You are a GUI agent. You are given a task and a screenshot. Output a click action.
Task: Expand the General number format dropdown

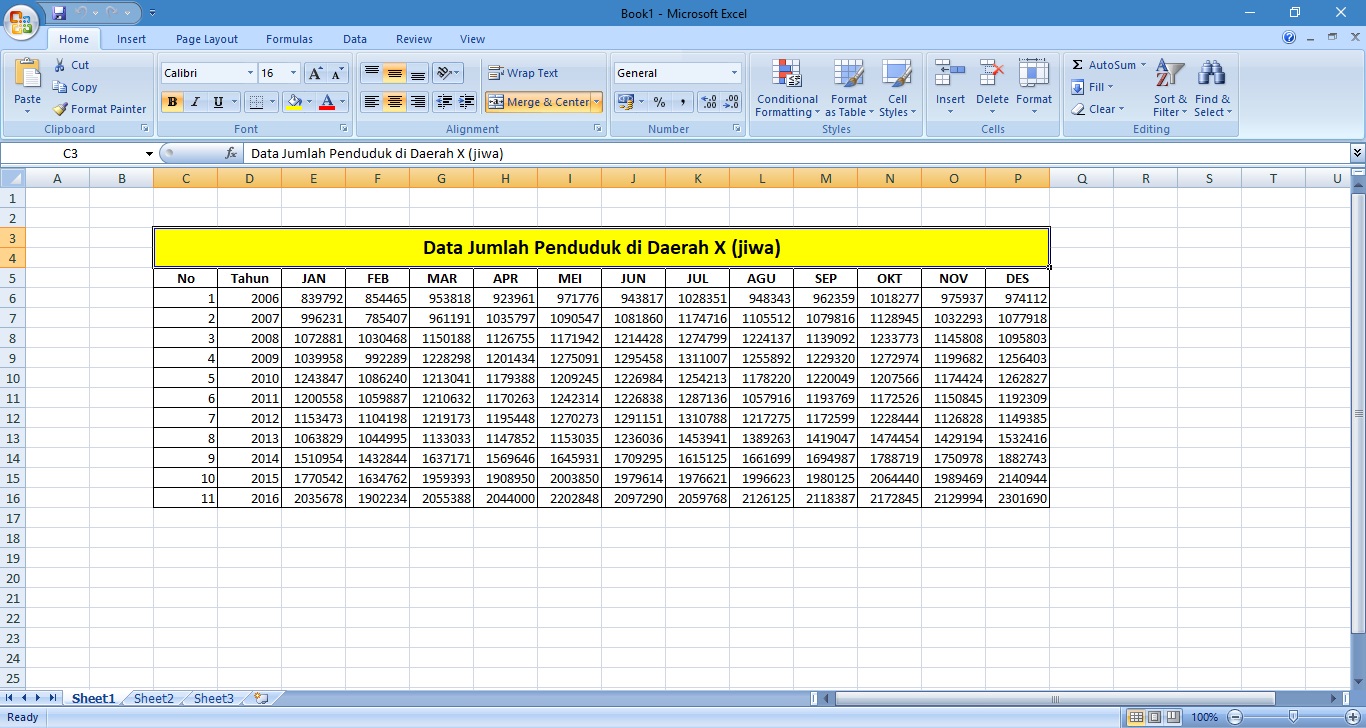(x=733, y=73)
